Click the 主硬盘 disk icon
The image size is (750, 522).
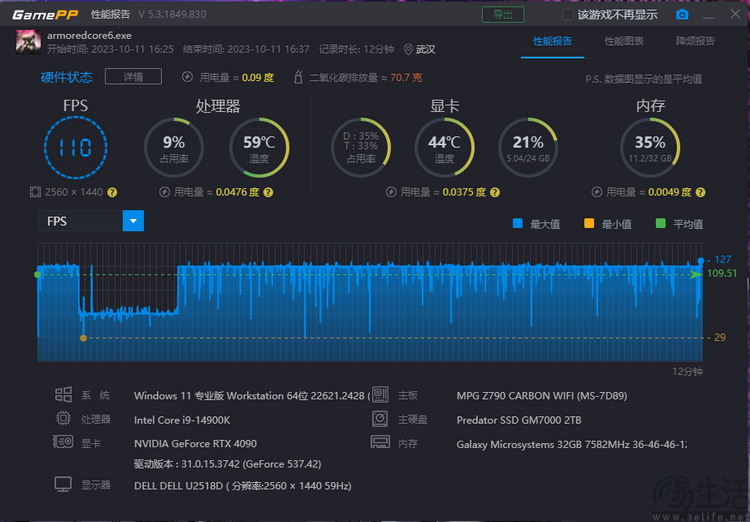(x=380, y=419)
